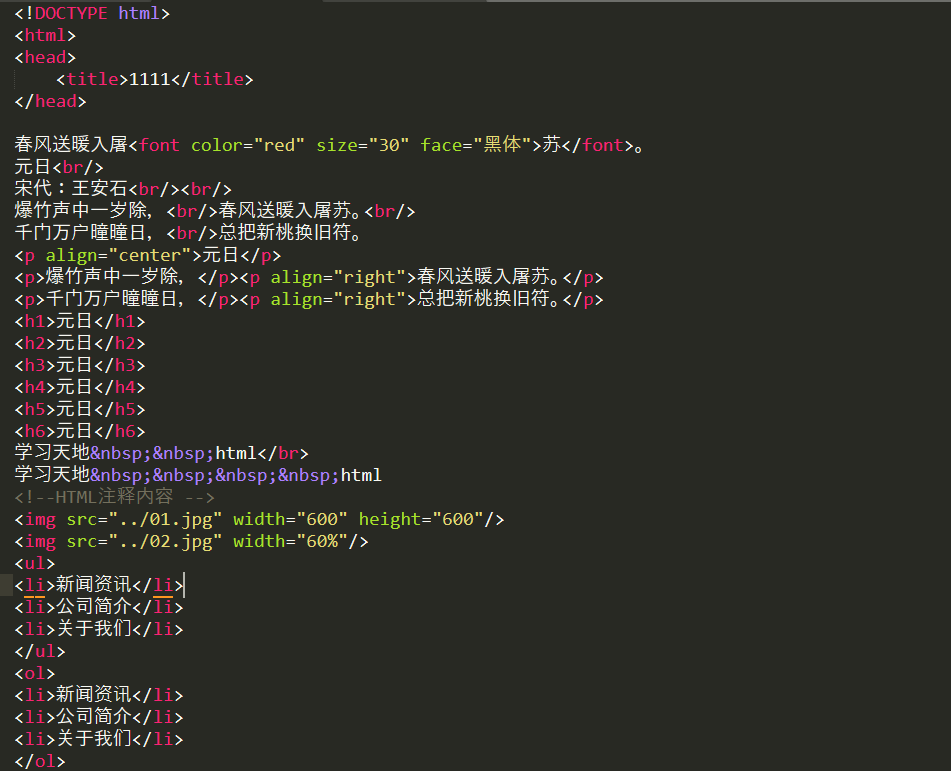
Task: Click the opening head tag
Action: 45,57
